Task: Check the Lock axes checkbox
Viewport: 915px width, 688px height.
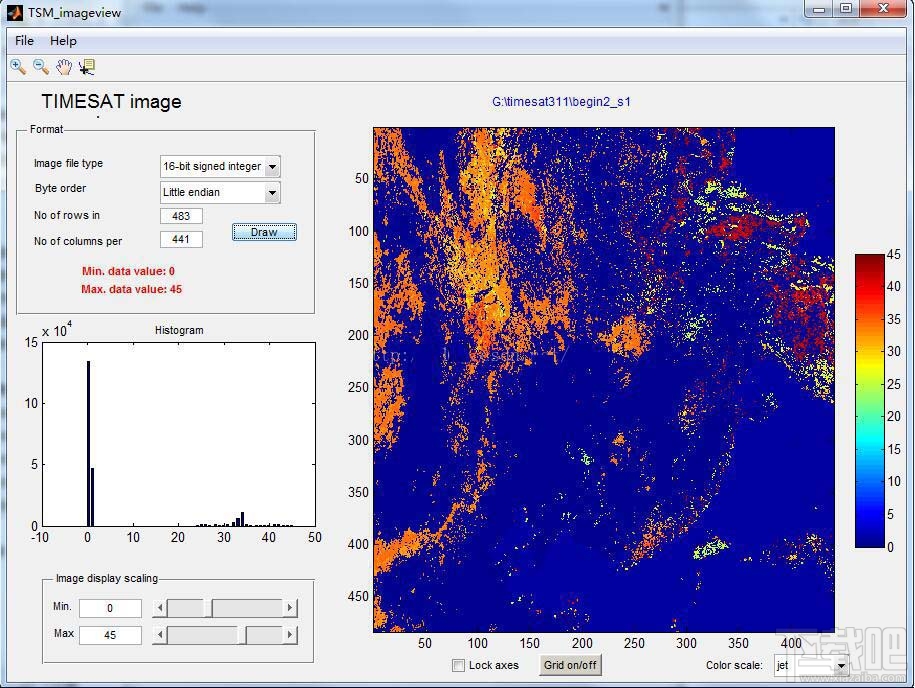Action: [459, 665]
